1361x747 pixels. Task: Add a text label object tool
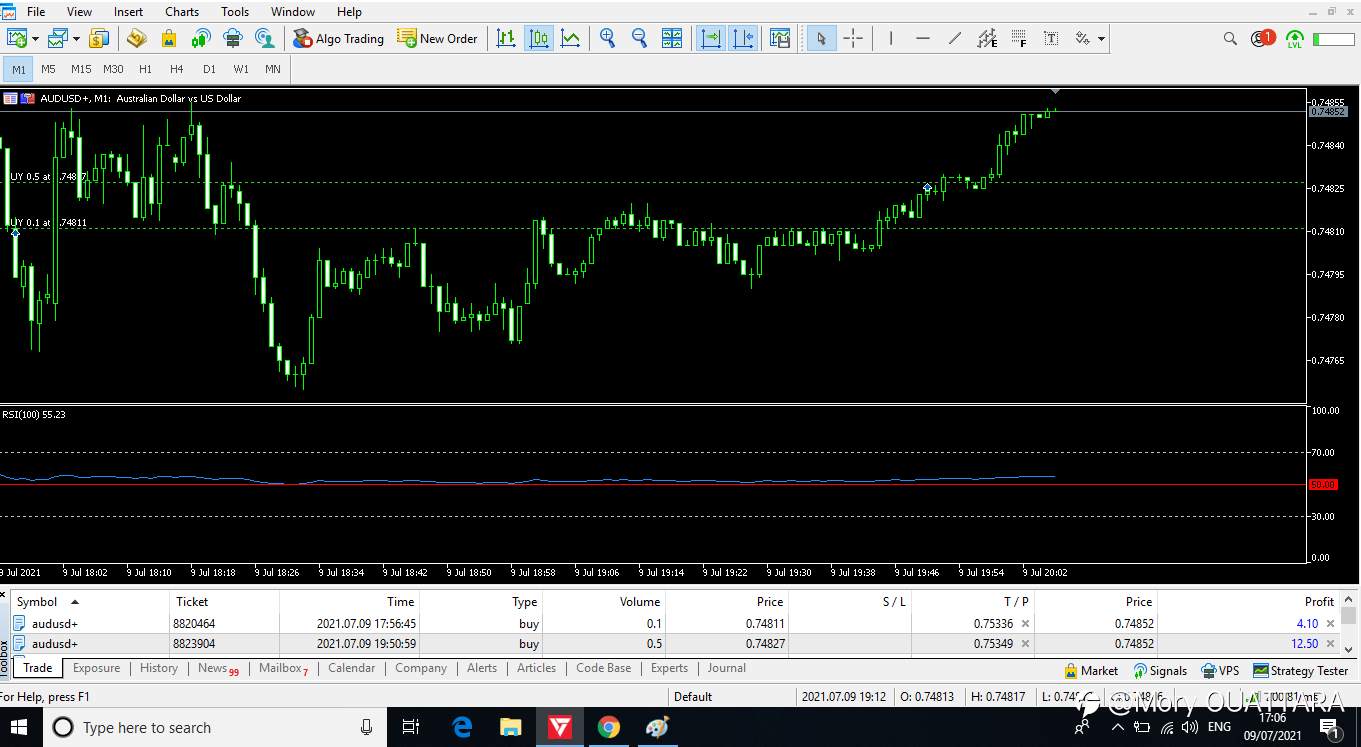tap(1051, 39)
